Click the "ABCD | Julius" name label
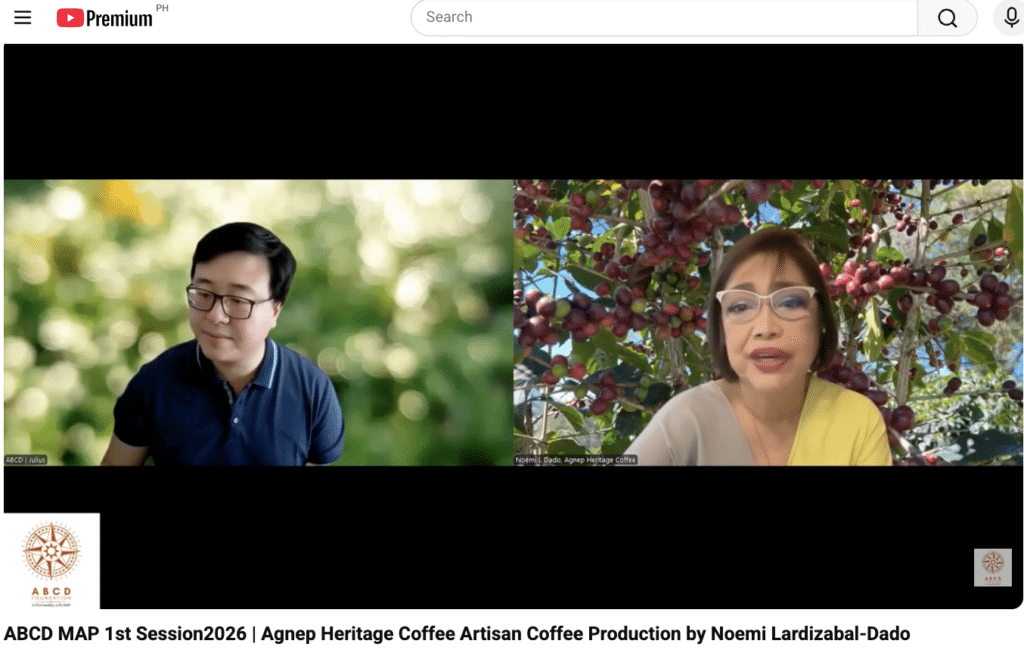Image resolution: width=1024 pixels, height=656 pixels. click(x=26, y=460)
